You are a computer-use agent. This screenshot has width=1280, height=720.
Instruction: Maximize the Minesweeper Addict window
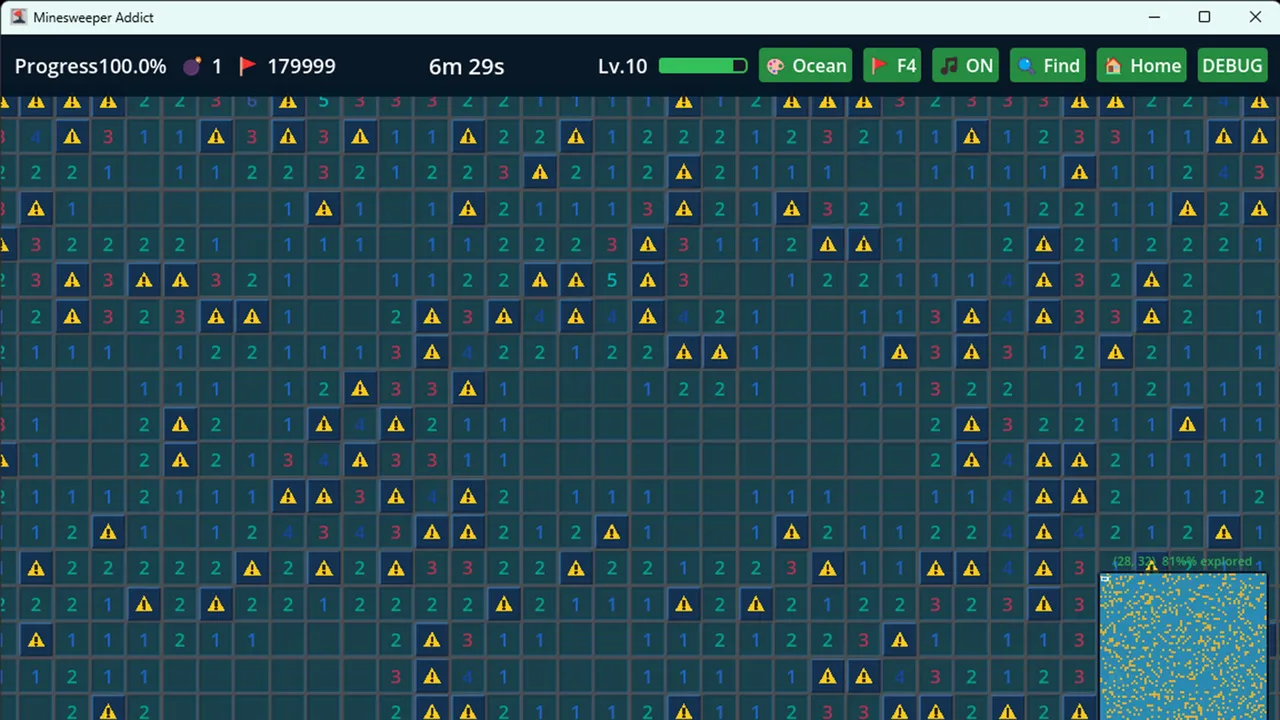(x=1205, y=17)
